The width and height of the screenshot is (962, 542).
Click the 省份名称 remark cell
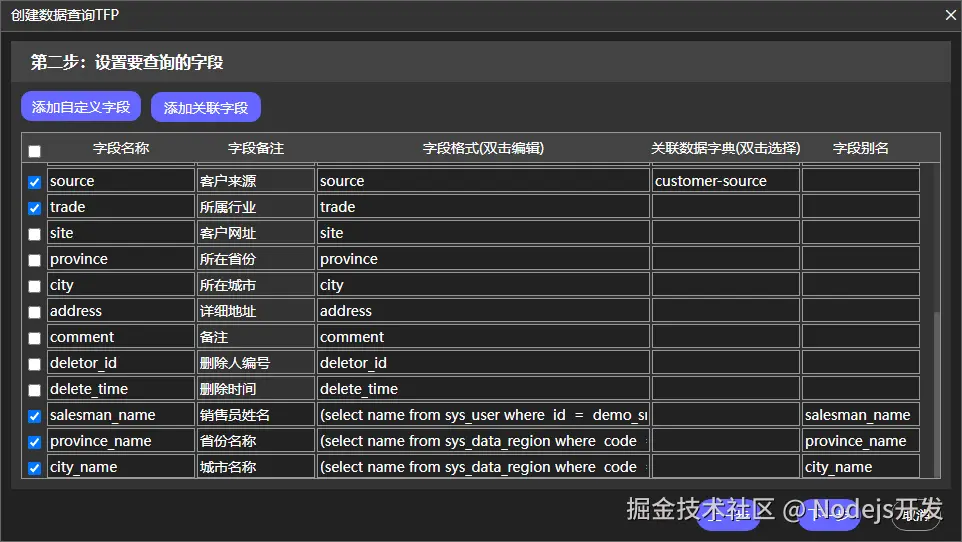click(x=256, y=441)
